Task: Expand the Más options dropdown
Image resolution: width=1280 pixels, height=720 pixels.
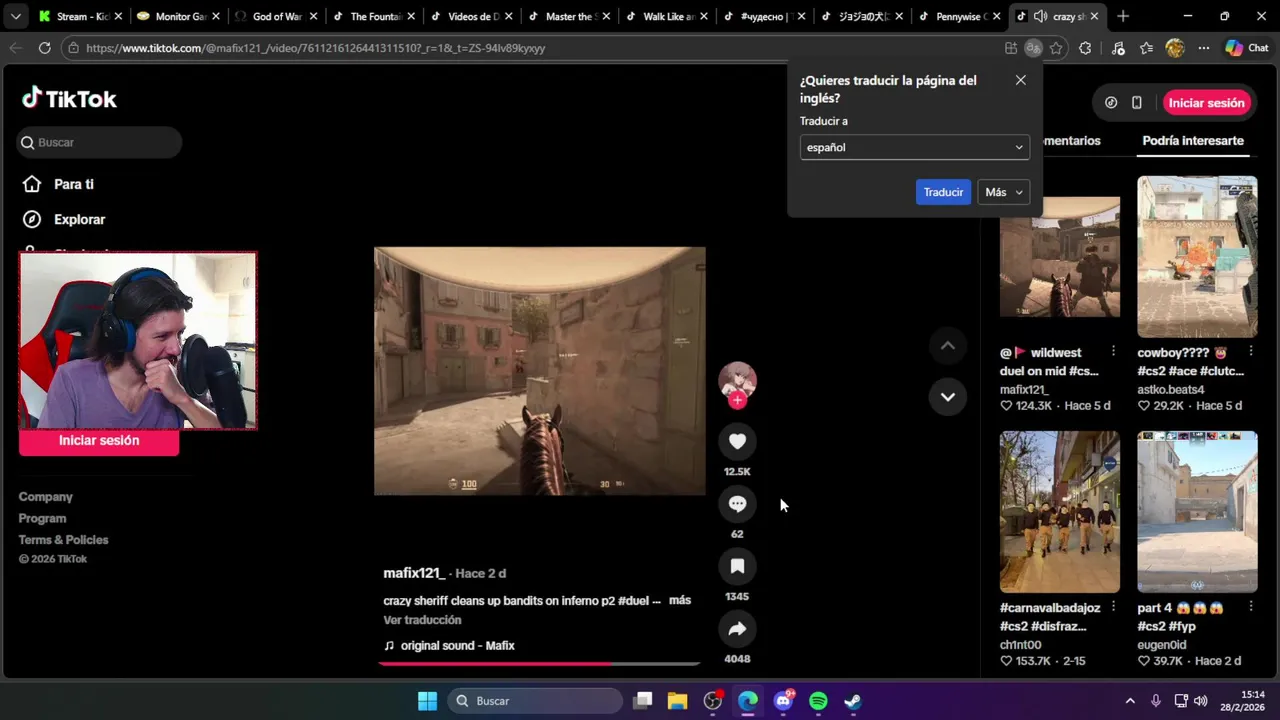Action: (1004, 192)
